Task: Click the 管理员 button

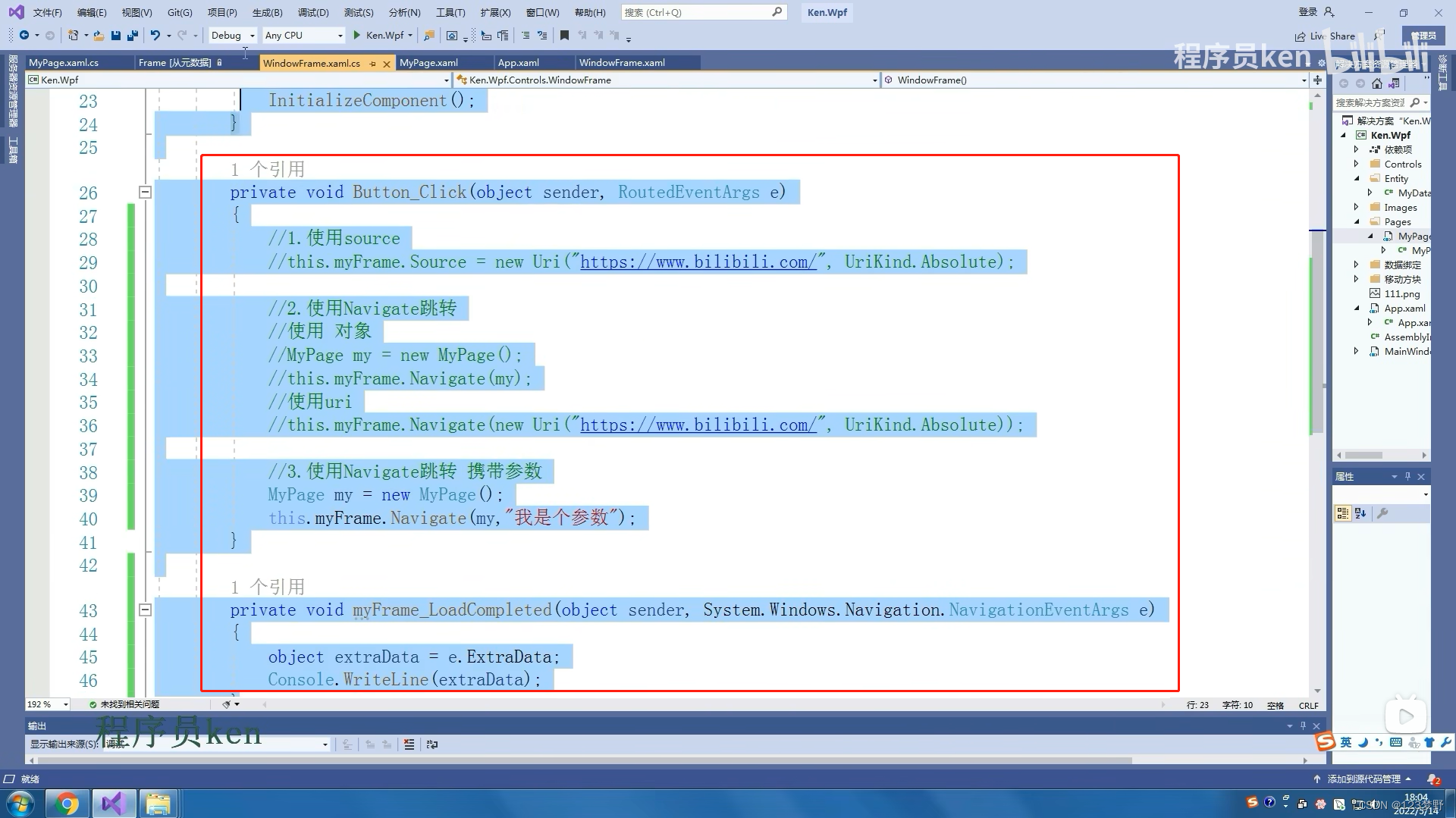Action: (1423, 36)
